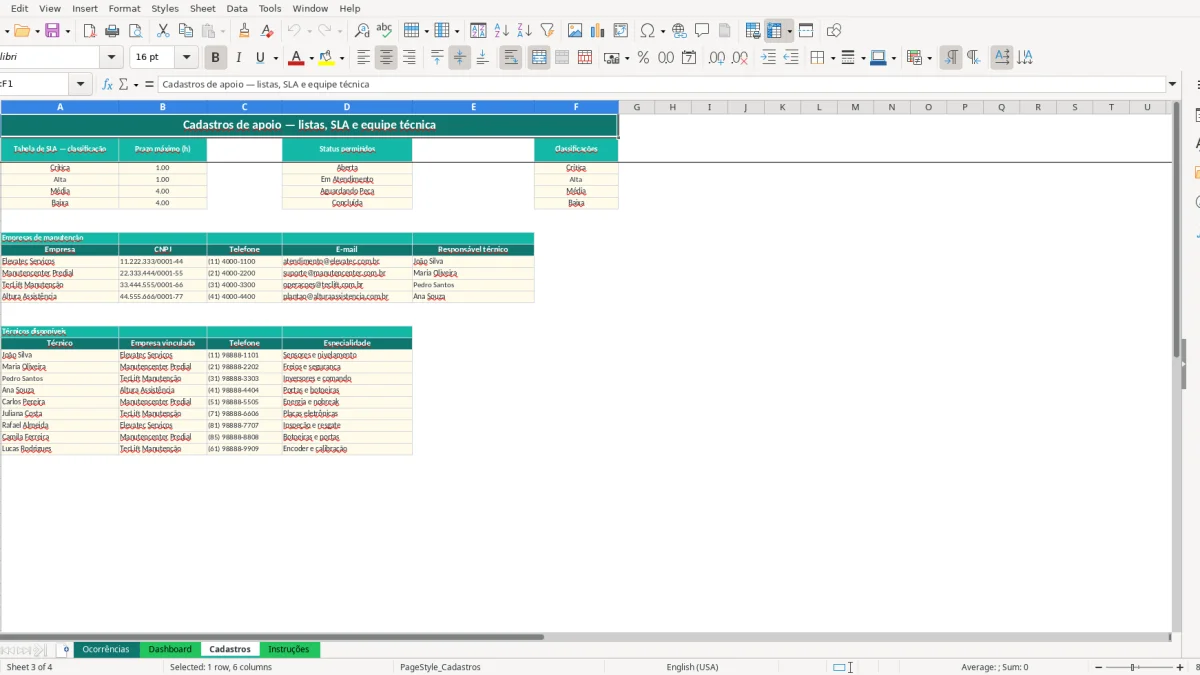Click column header K
1200x675 pixels.
pyautogui.click(x=782, y=107)
